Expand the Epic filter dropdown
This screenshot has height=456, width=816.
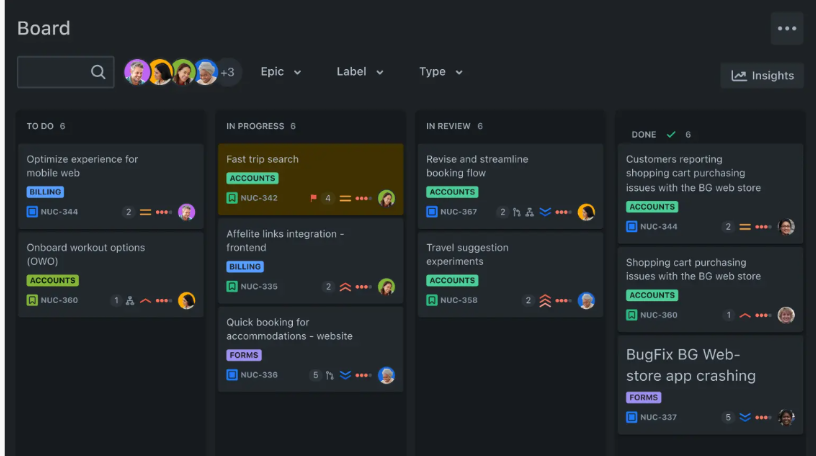click(280, 72)
